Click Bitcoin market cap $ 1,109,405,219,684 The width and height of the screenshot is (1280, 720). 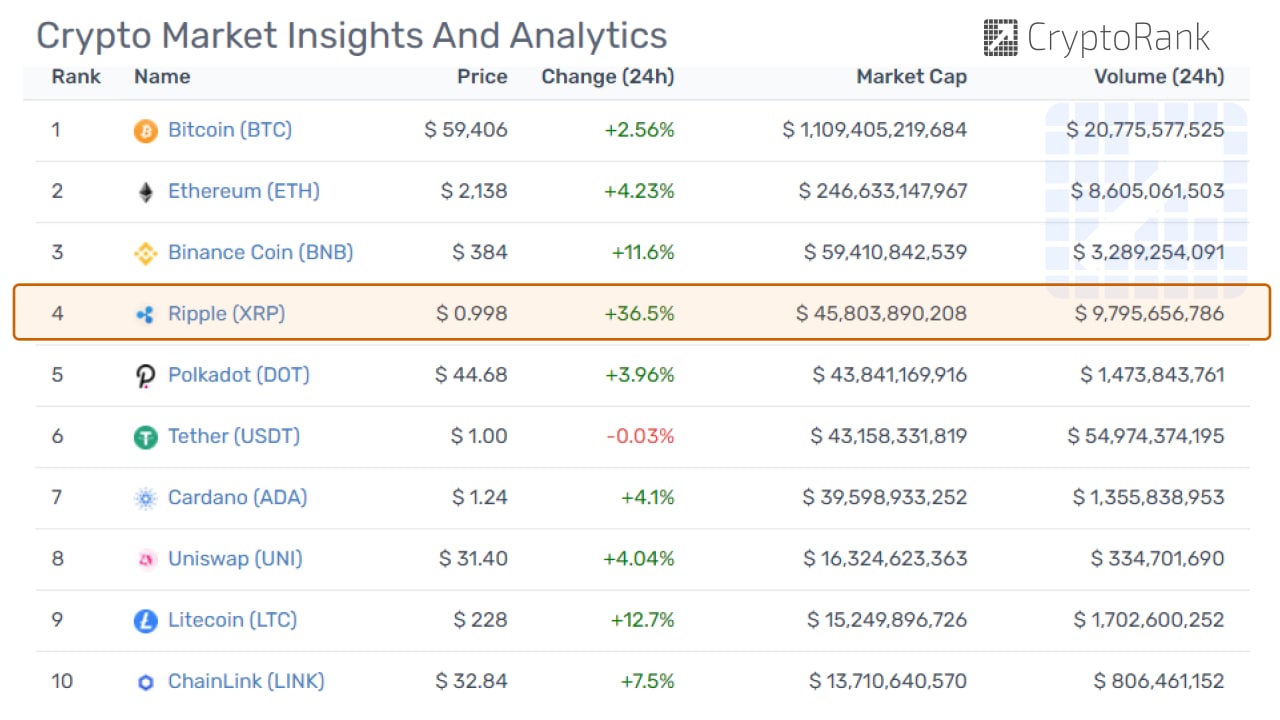tap(875, 130)
